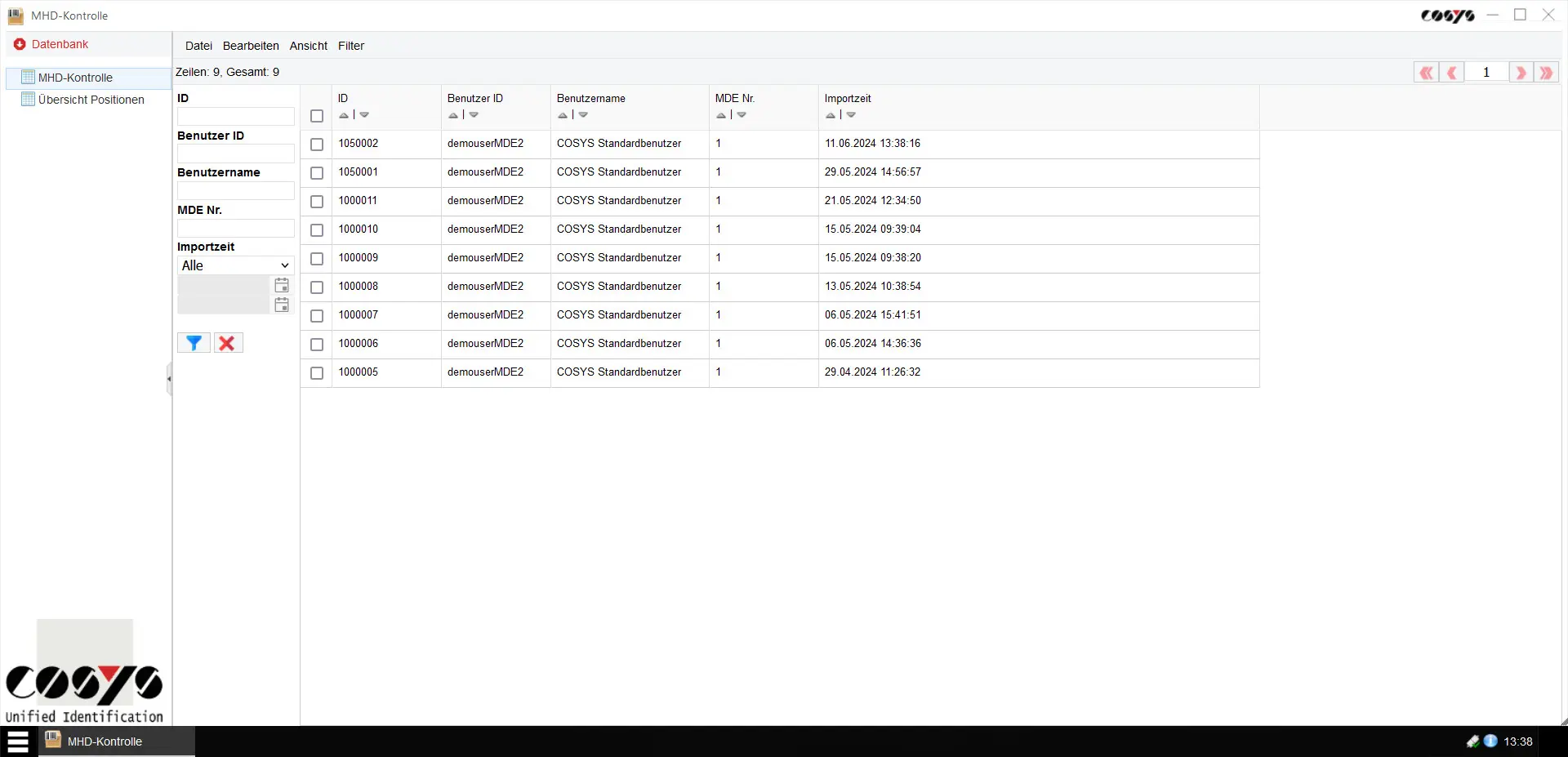The image size is (1568, 757).
Task: Check the row with ID 1000007
Action: (317, 316)
